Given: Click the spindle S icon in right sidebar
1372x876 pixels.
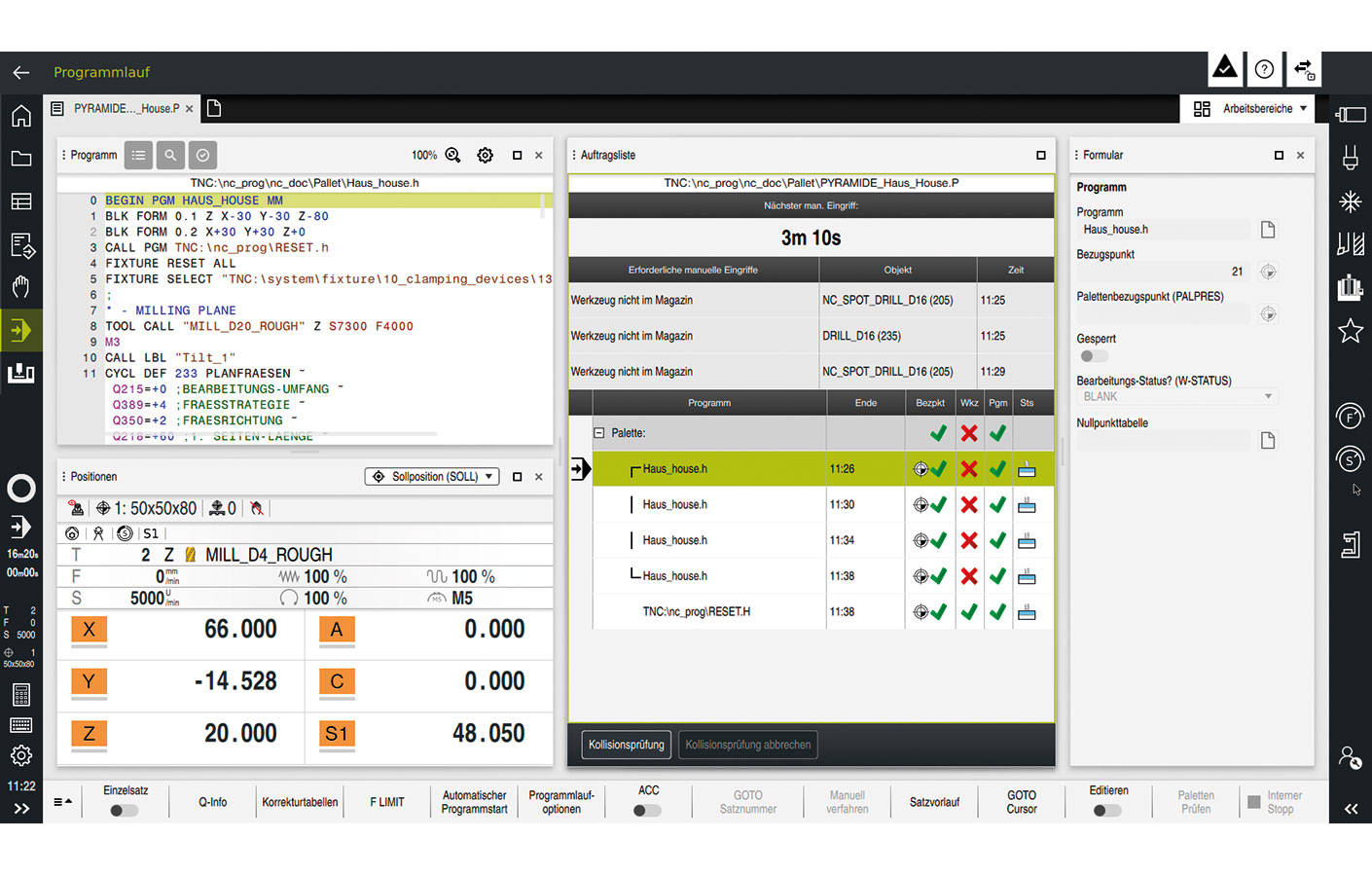Looking at the screenshot, I should point(1351,459).
